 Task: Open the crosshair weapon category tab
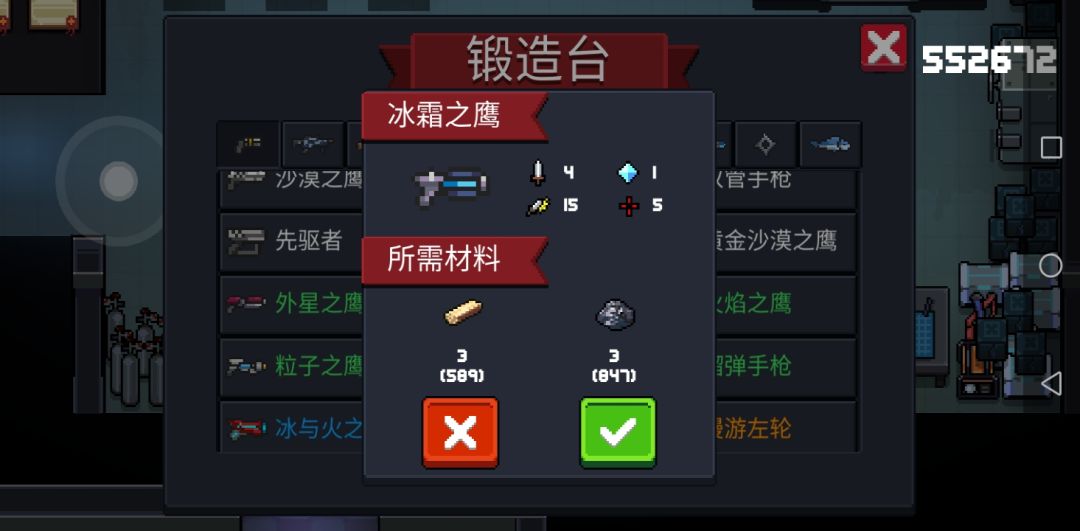[x=765, y=145]
